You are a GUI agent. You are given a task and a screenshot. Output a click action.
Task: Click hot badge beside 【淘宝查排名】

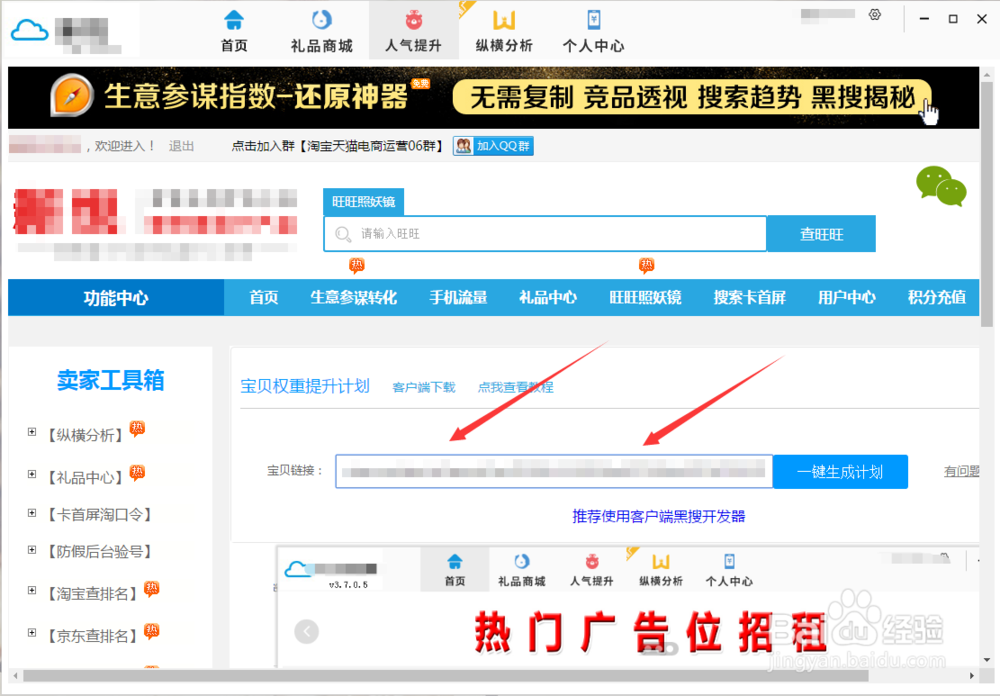[x=151, y=589]
